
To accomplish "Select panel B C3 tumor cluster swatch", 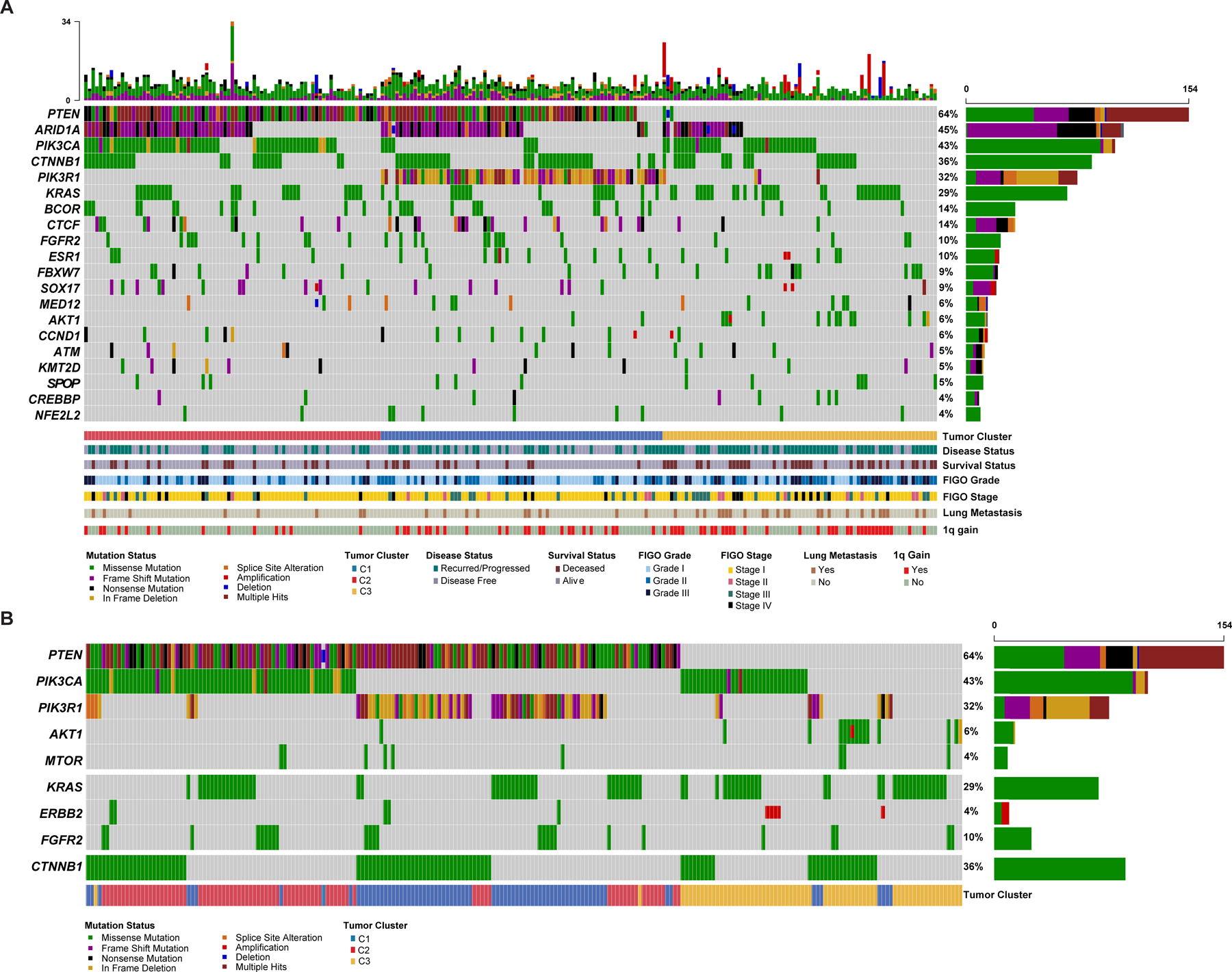I will pos(354,961).
